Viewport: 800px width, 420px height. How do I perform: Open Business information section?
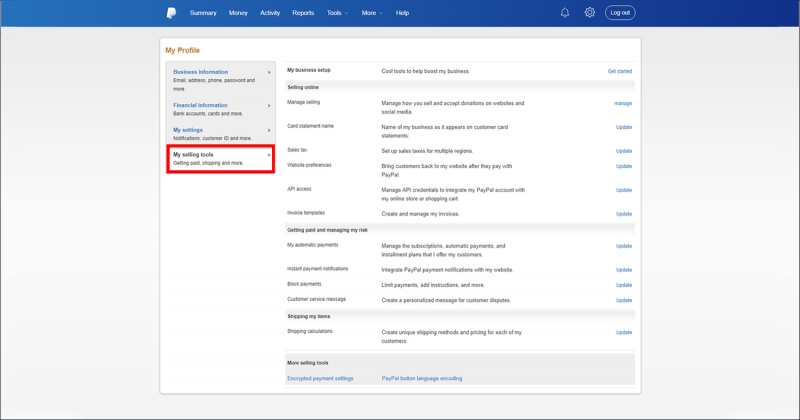tap(201, 72)
